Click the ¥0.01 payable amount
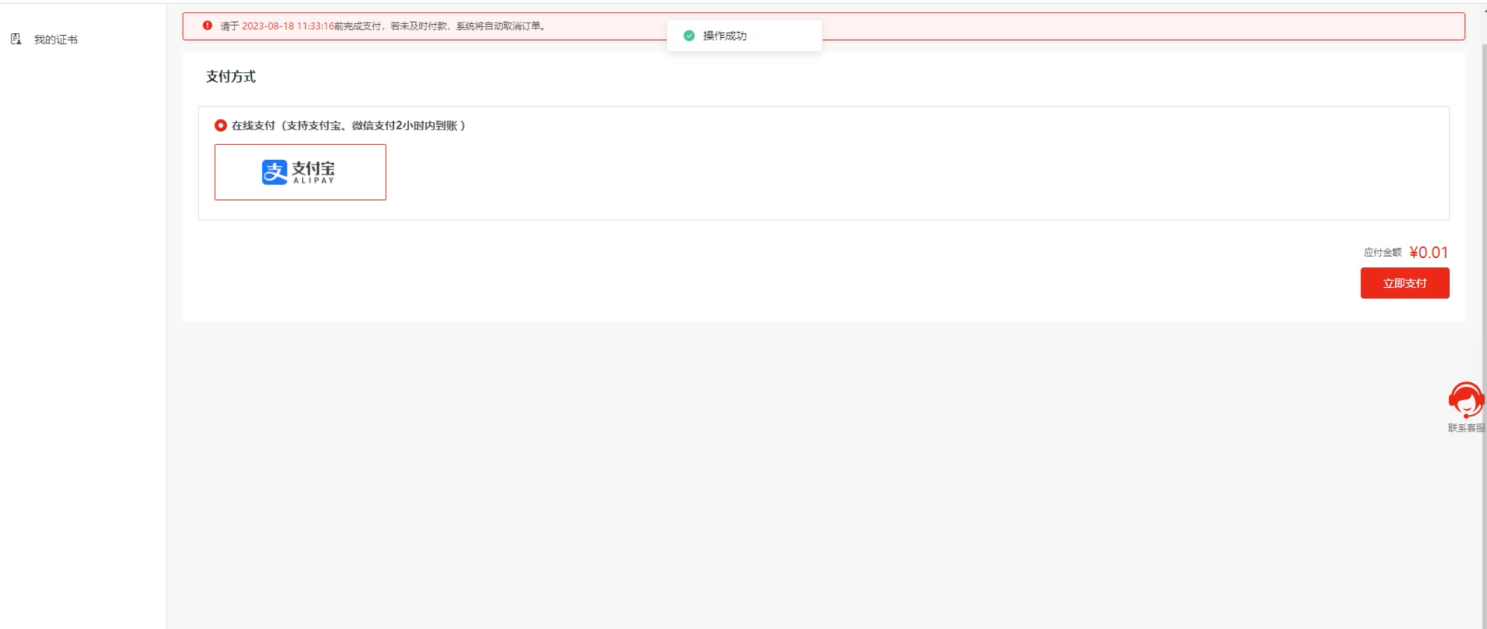Screen dimensions: 1487x629 pos(1428,253)
